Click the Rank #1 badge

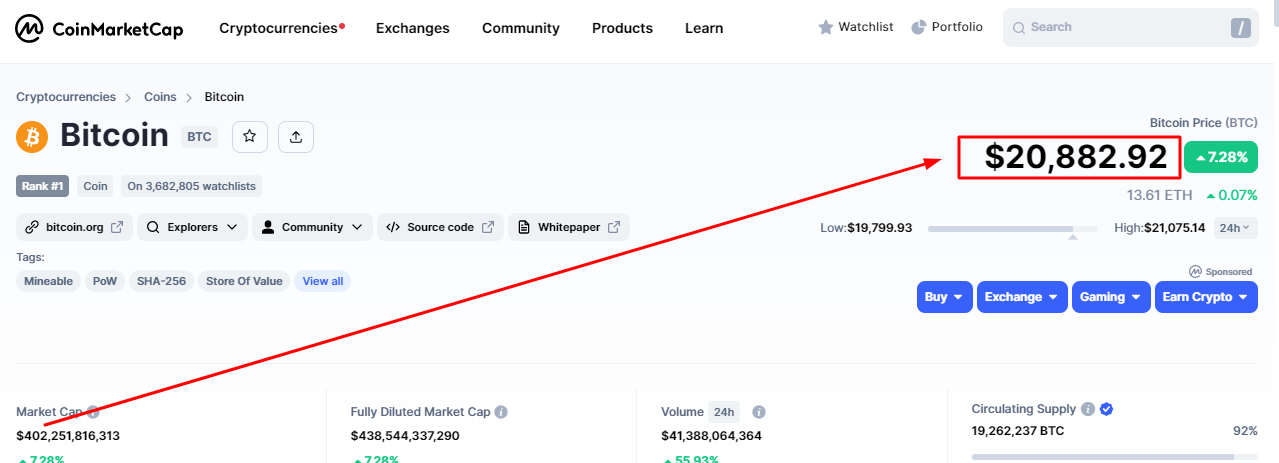pyautogui.click(x=42, y=186)
